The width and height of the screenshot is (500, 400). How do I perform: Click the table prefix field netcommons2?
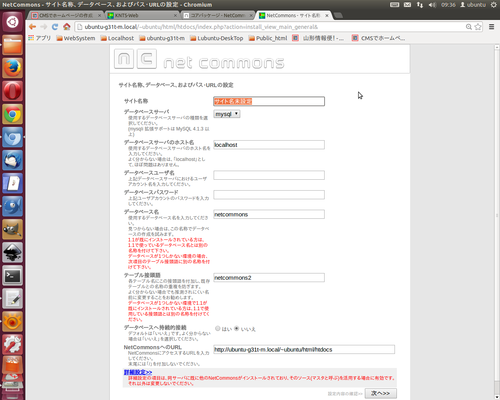[269, 278]
